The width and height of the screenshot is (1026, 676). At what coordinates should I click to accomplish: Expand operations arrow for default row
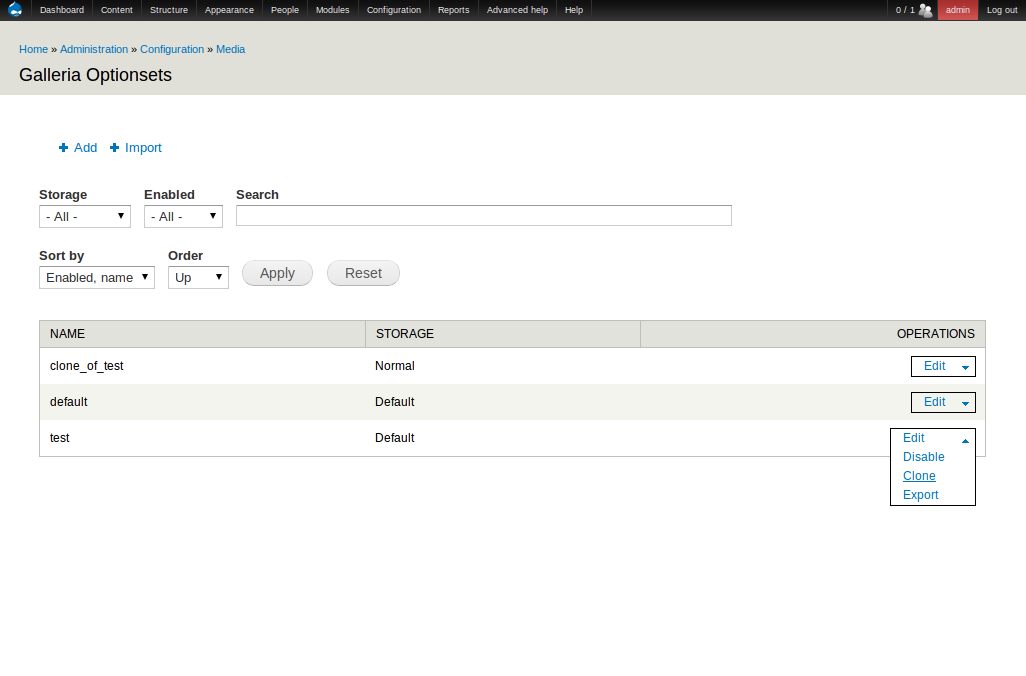(965, 403)
